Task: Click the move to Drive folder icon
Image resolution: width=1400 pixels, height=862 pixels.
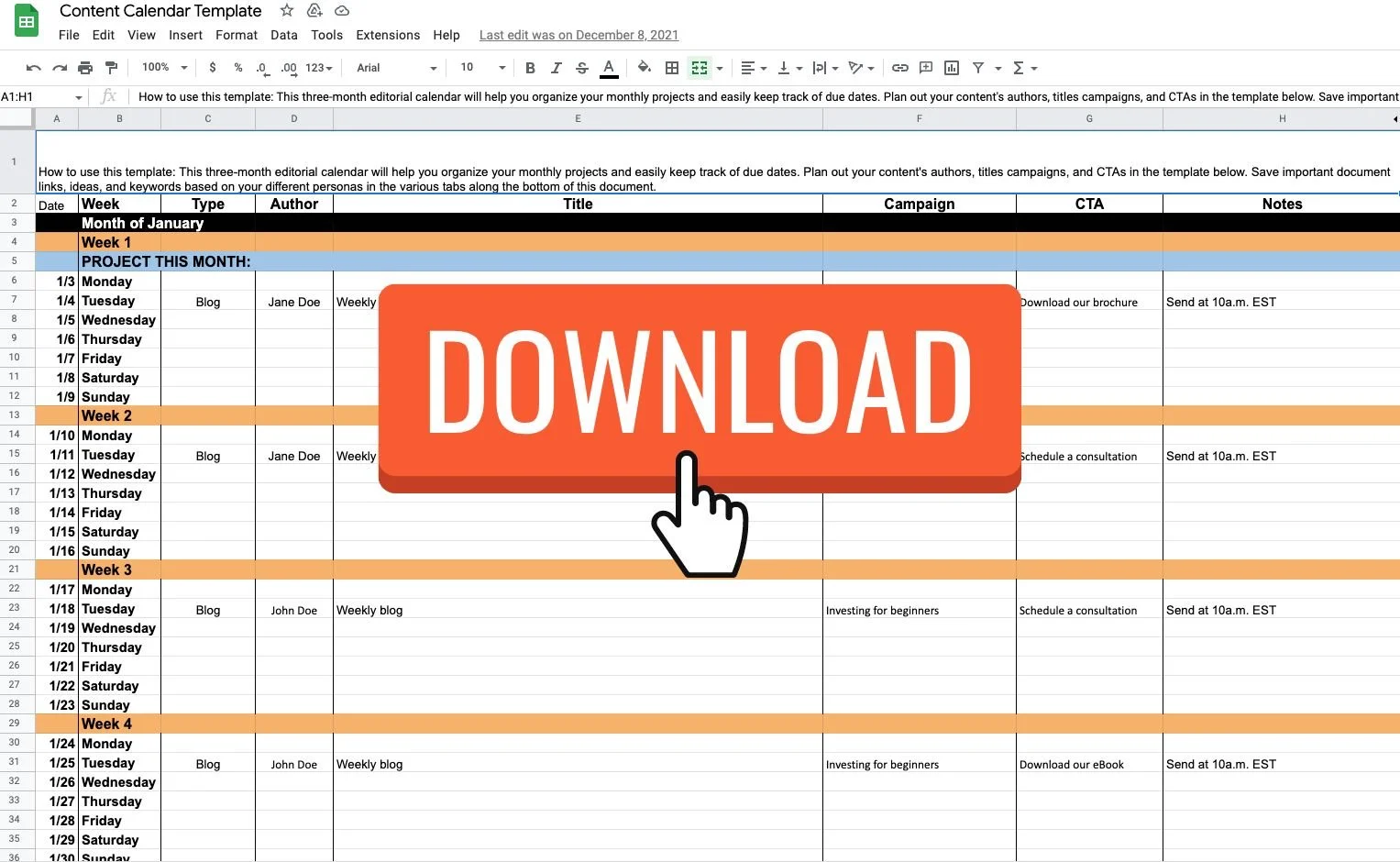Action: [x=314, y=11]
